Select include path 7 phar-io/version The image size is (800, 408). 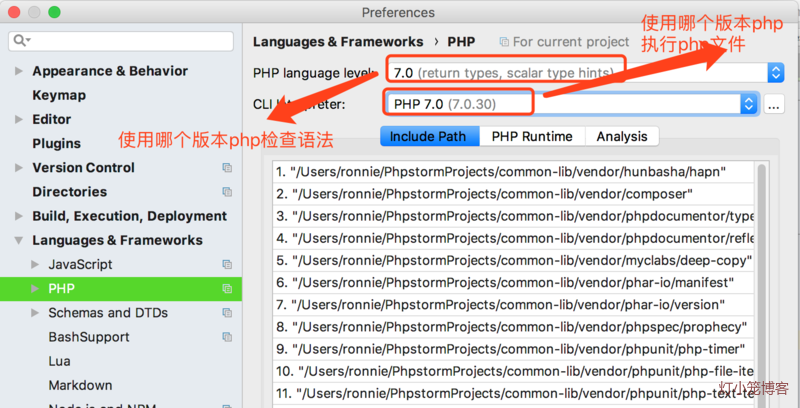pyautogui.click(x=514, y=305)
